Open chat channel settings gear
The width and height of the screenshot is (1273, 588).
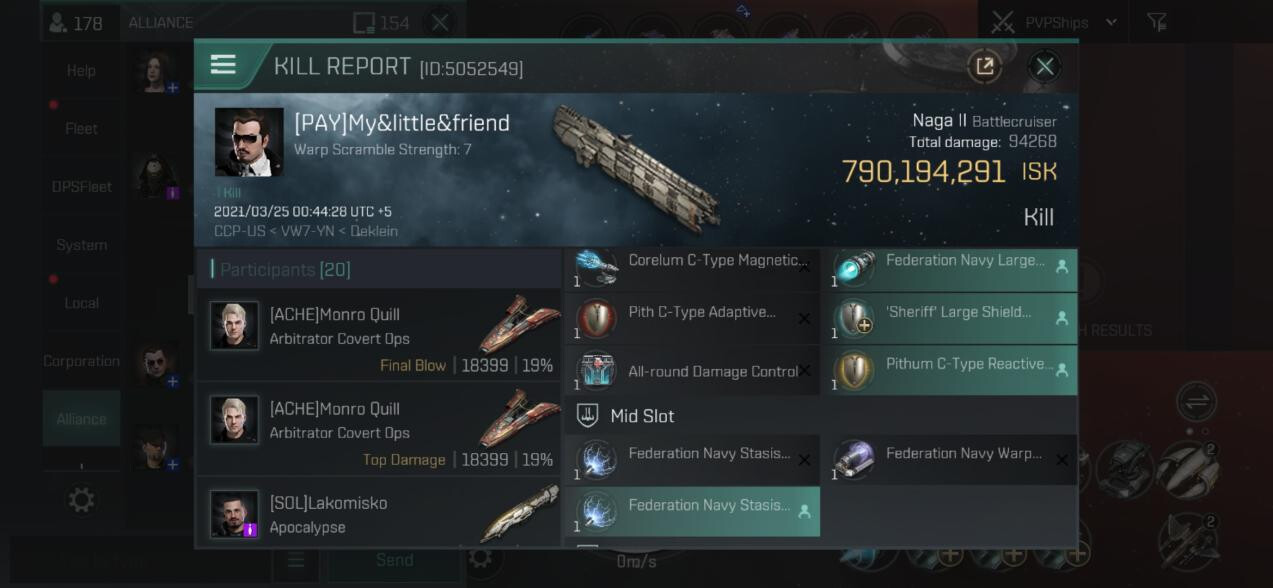click(x=81, y=499)
